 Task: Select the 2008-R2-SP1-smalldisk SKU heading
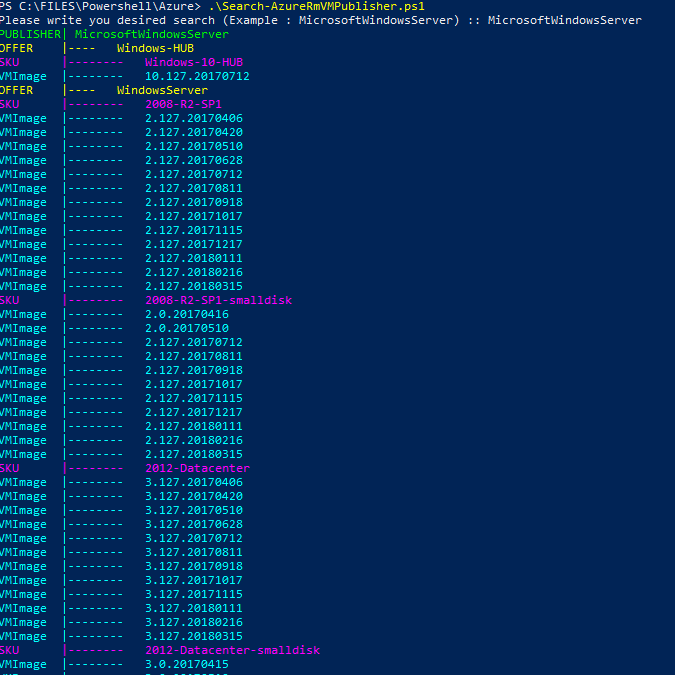(218, 300)
